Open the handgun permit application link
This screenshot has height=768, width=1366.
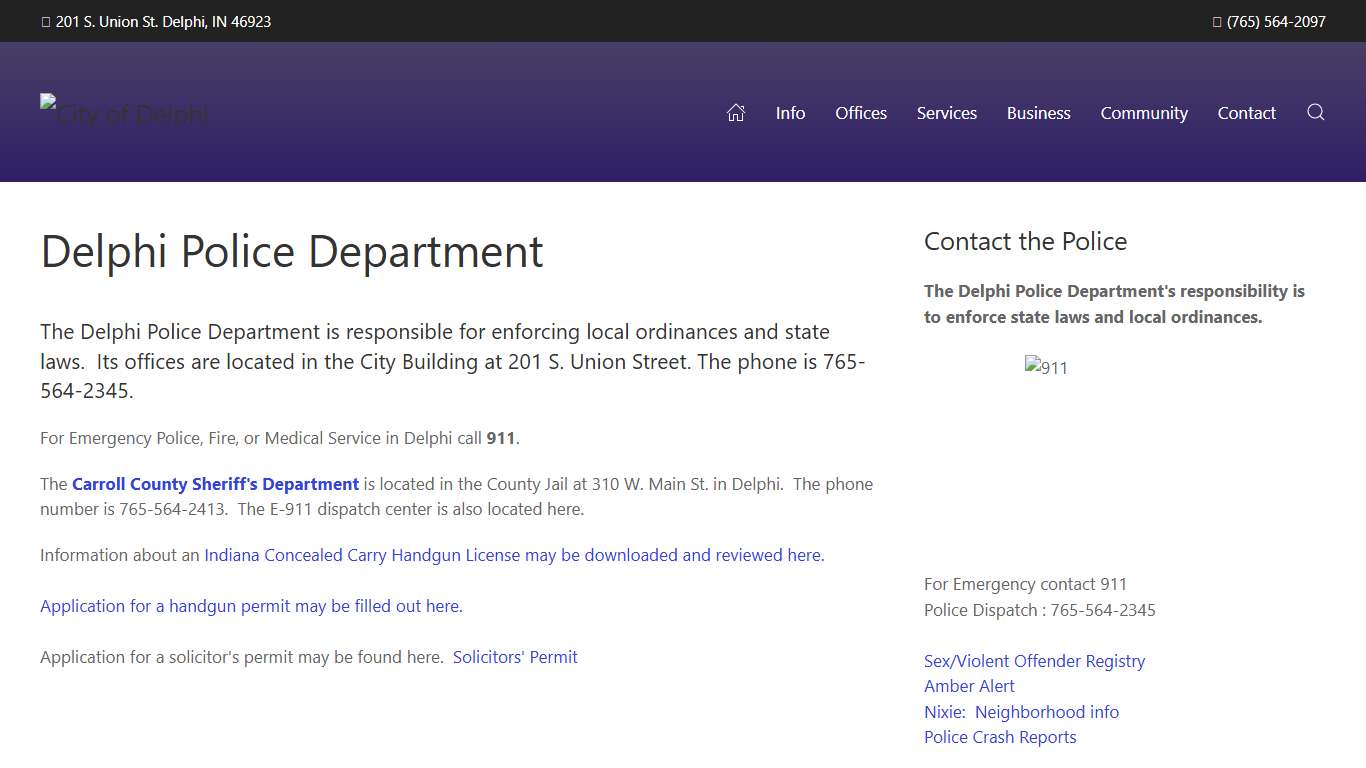click(251, 606)
